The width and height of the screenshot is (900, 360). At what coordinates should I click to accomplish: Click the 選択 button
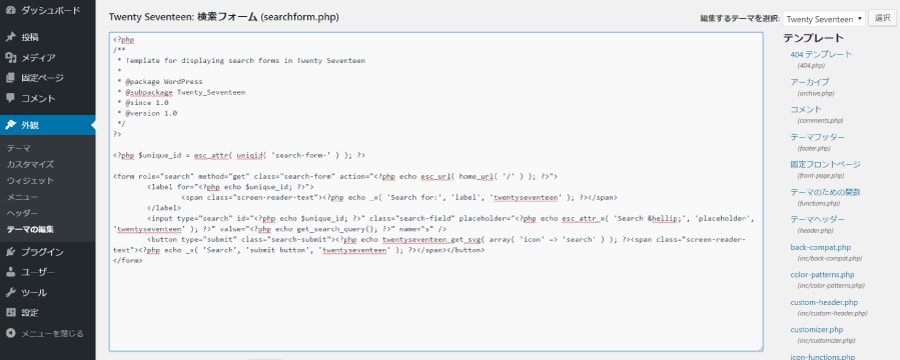pyautogui.click(x=882, y=18)
